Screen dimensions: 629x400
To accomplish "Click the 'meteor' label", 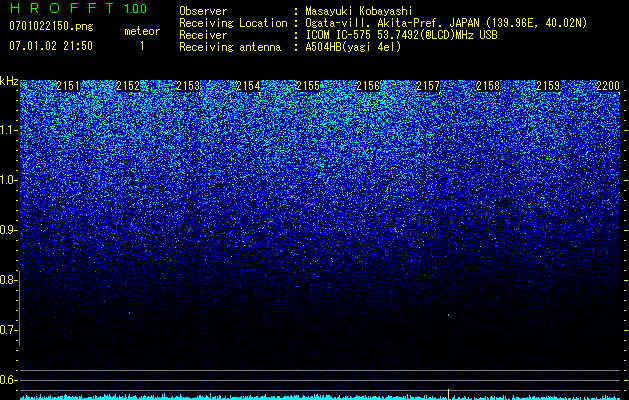I will click(142, 31).
